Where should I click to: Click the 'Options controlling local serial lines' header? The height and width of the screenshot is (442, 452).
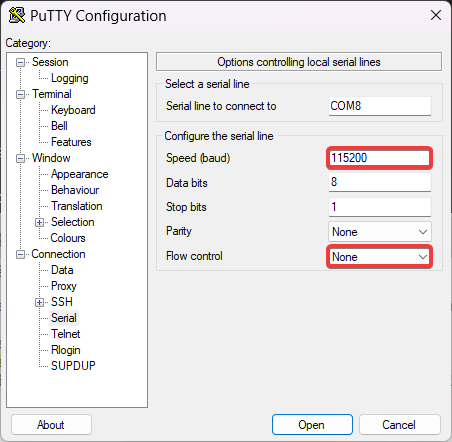[x=299, y=62]
